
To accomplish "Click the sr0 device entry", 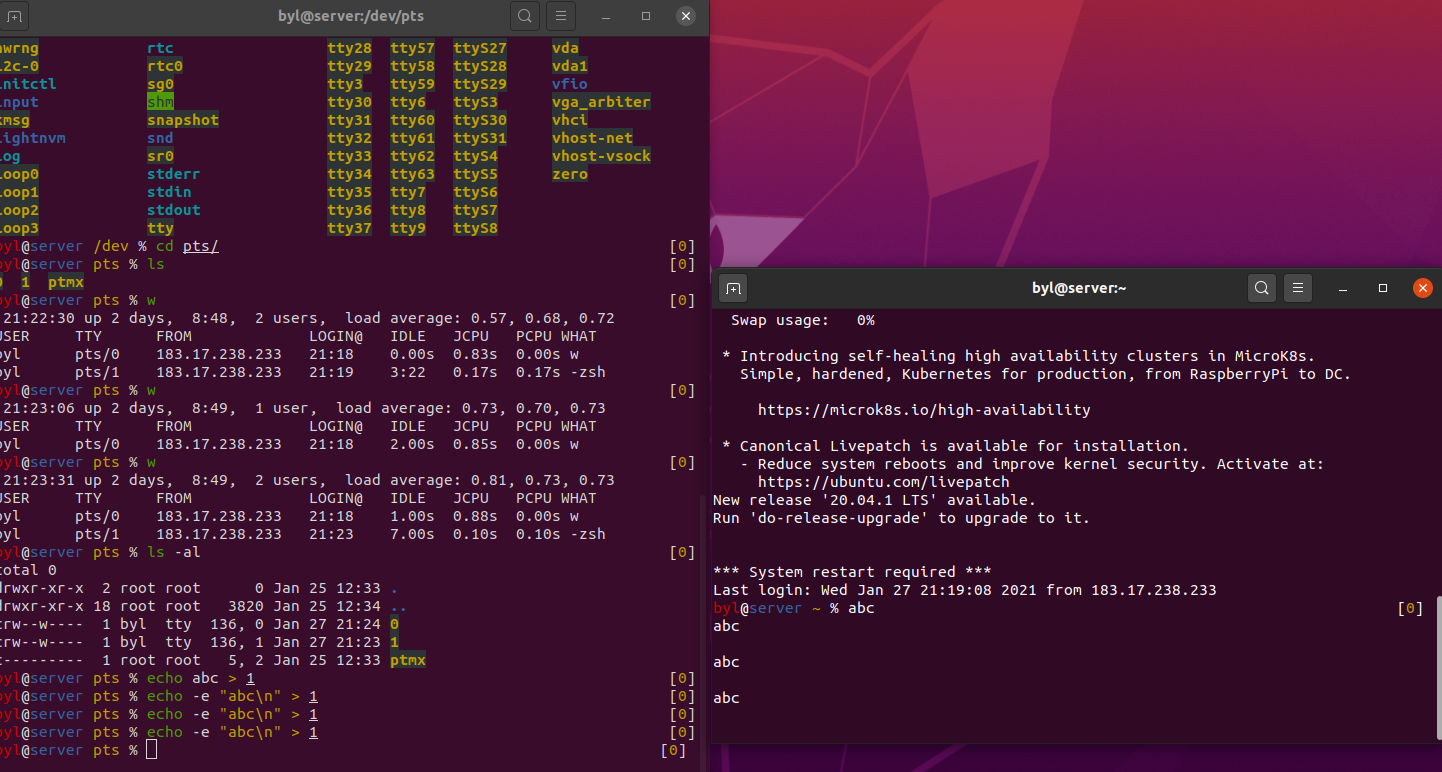I will point(160,156).
